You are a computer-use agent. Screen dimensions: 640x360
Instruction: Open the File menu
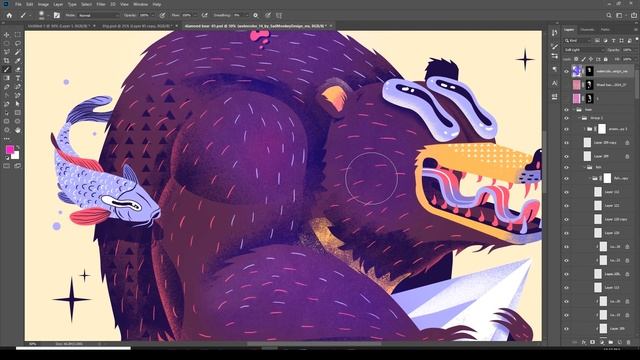click(x=18, y=4)
